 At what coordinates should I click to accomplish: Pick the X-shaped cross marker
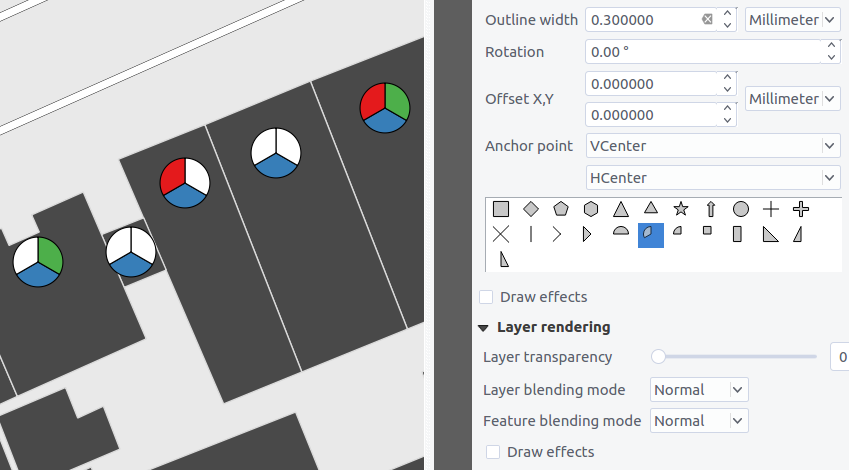pos(501,234)
